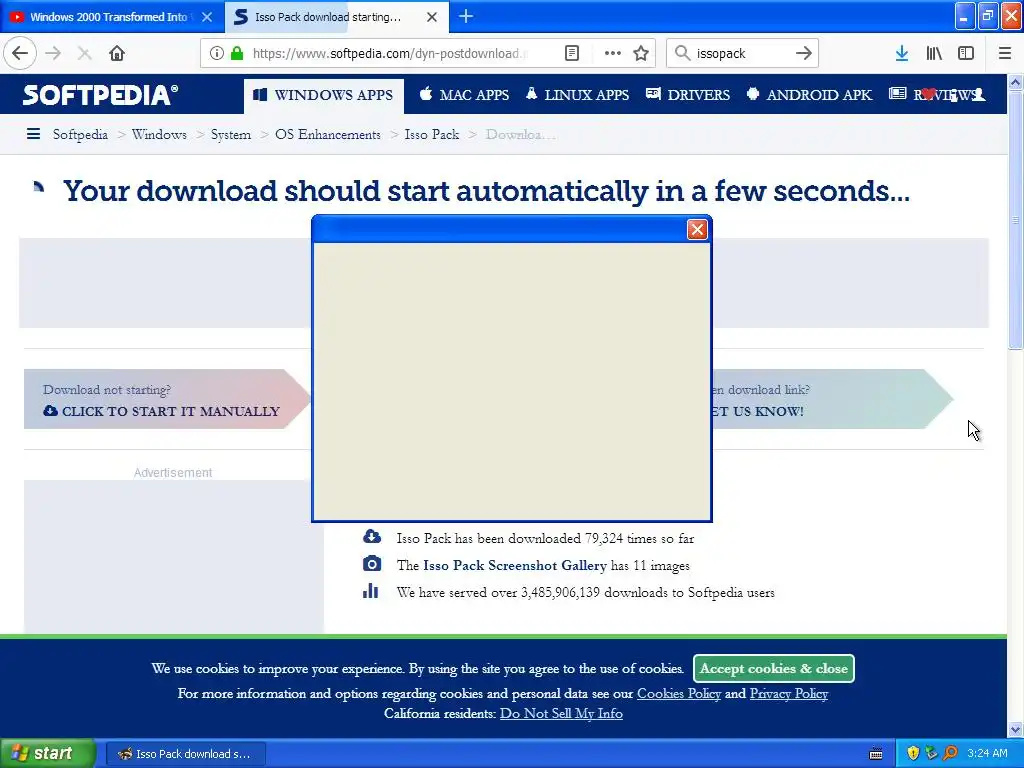Go to the Softpedia breadcrumb link
Viewport: 1024px width, 768px height.
point(80,135)
